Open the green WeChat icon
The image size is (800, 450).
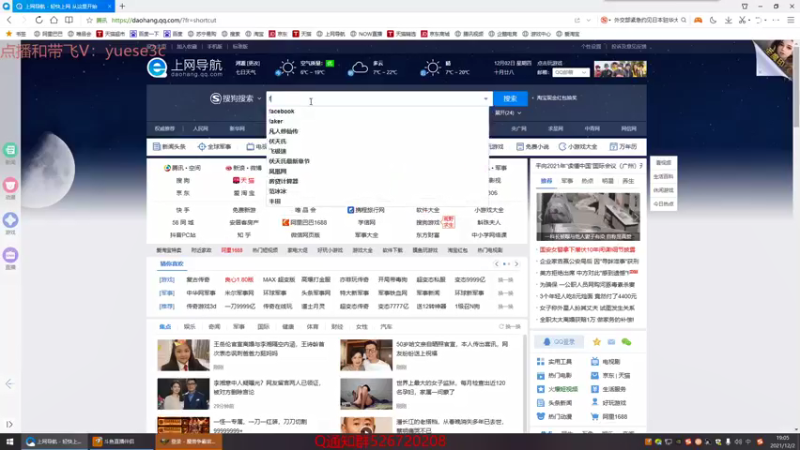point(627,342)
